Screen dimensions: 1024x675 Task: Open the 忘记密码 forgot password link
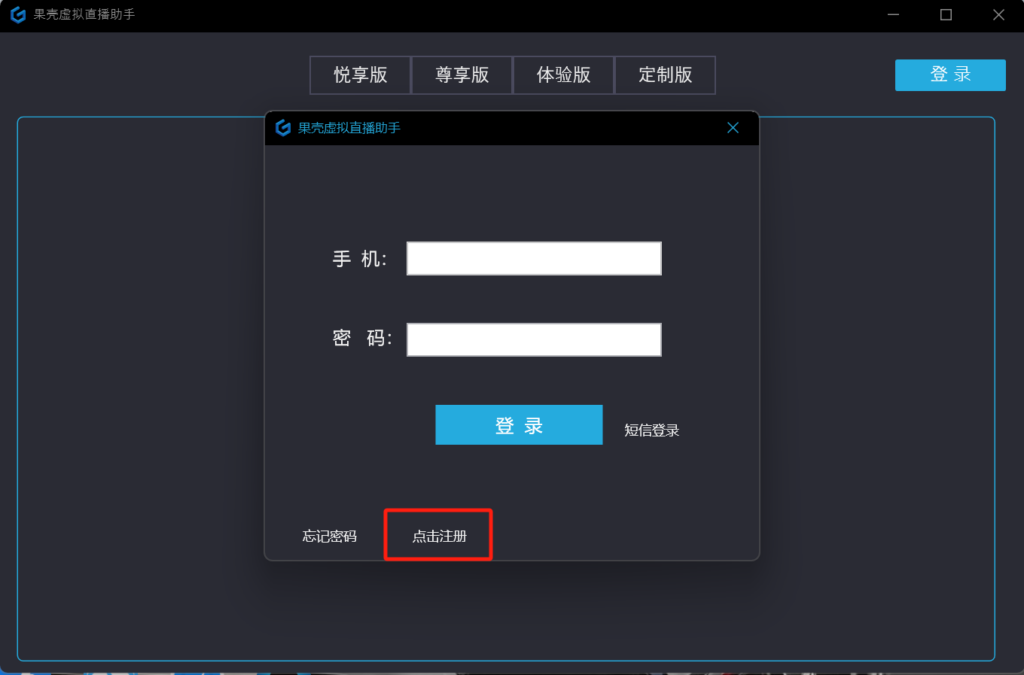coord(329,536)
